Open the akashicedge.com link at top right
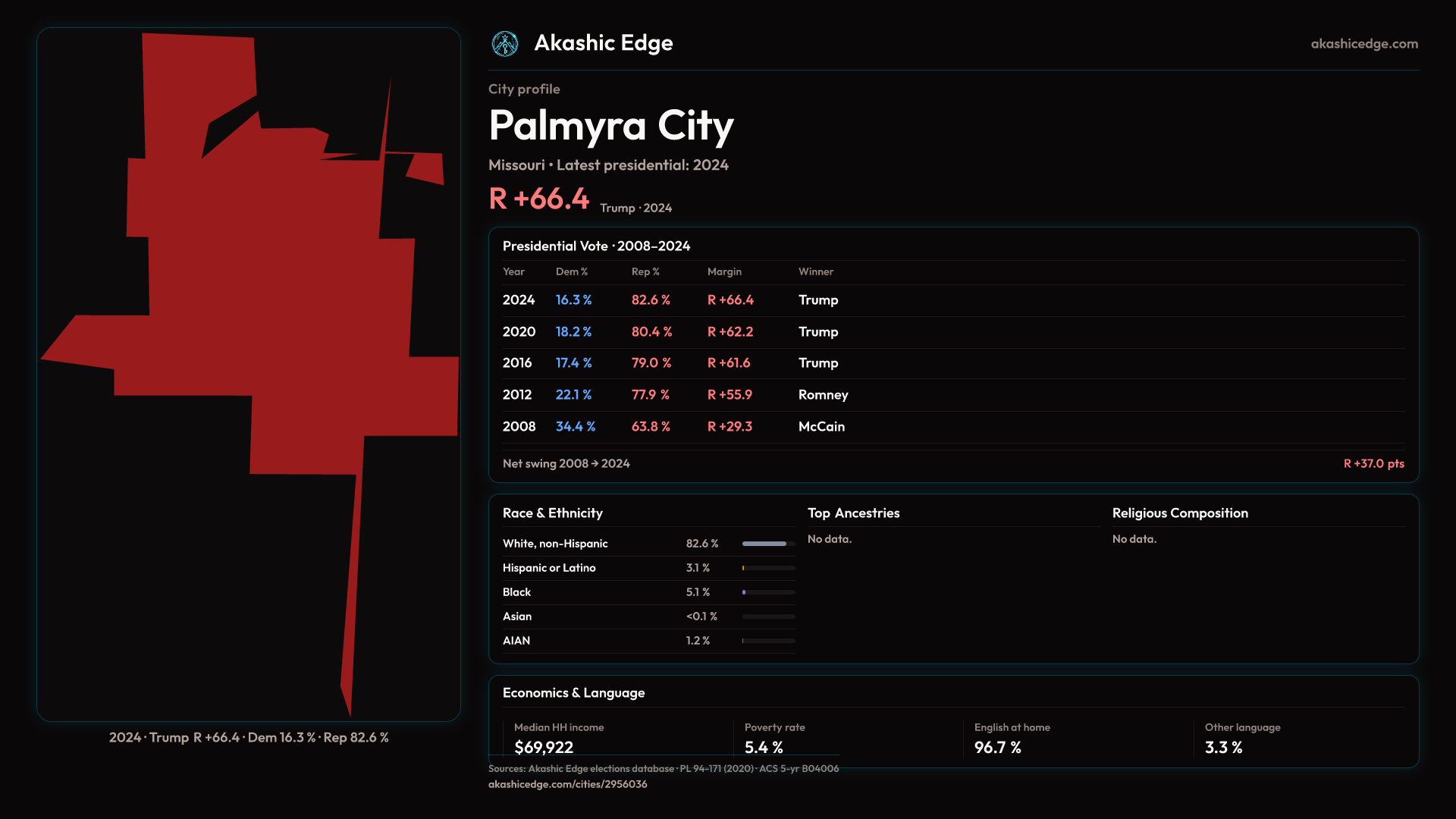Image resolution: width=1456 pixels, height=819 pixels. [x=1364, y=44]
